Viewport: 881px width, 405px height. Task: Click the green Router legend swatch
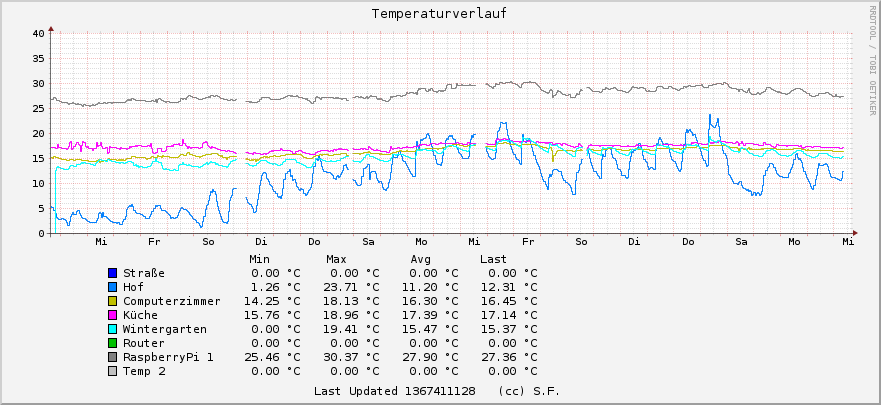click(x=112, y=343)
